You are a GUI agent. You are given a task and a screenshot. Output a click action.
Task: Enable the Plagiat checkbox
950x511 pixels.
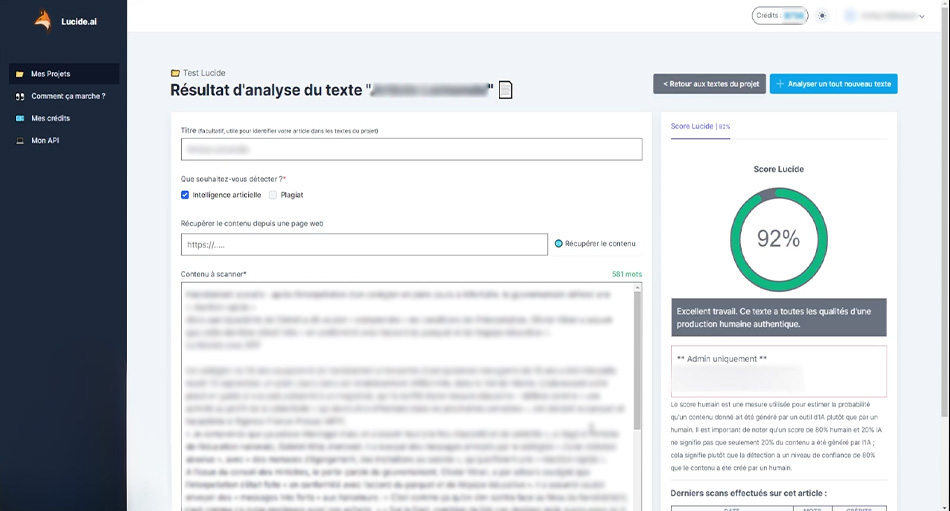pyautogui.click(x=273, y=195)
